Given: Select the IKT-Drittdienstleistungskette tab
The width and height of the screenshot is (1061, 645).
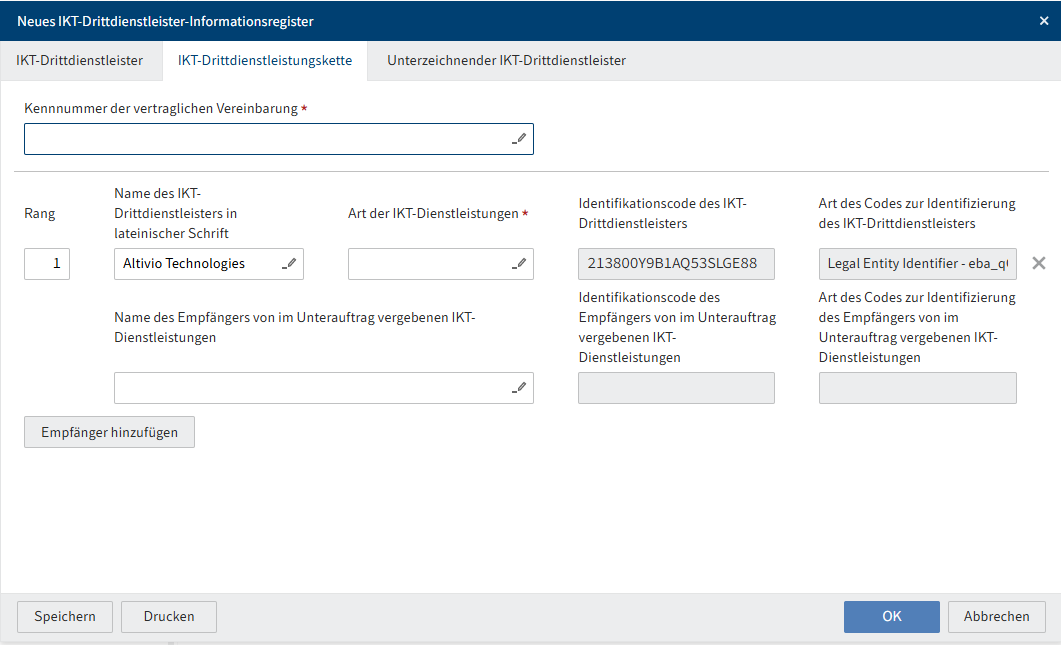Looking at the screenshot, I should (265, 60).
